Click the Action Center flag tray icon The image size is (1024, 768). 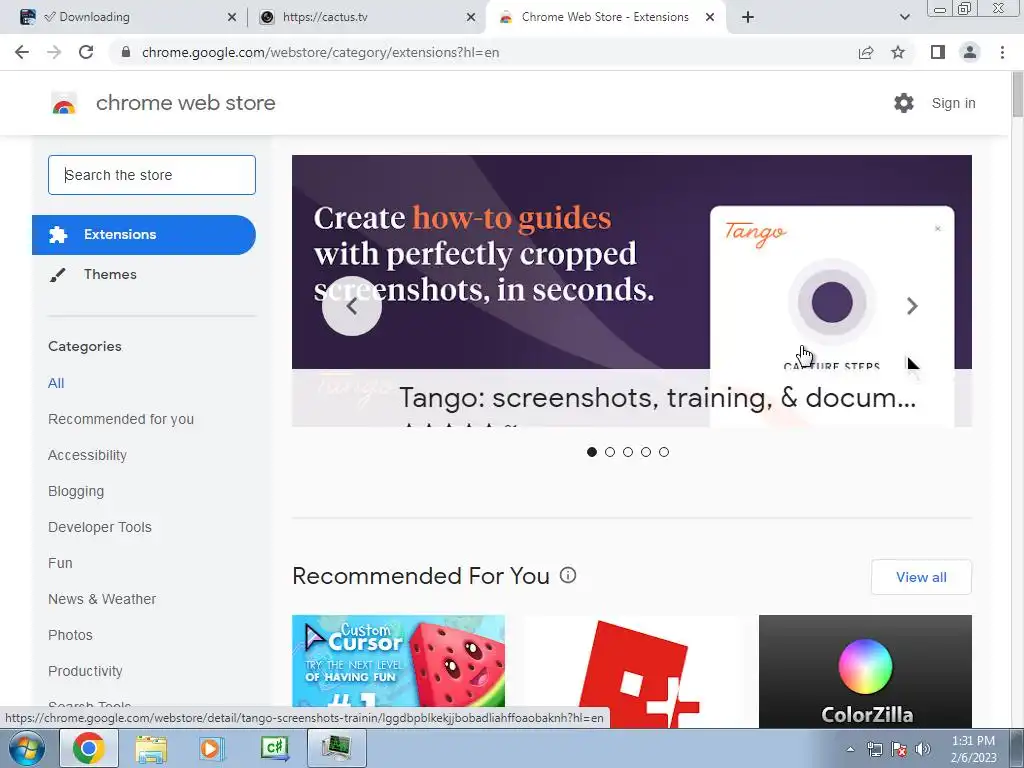coord(899,749)
